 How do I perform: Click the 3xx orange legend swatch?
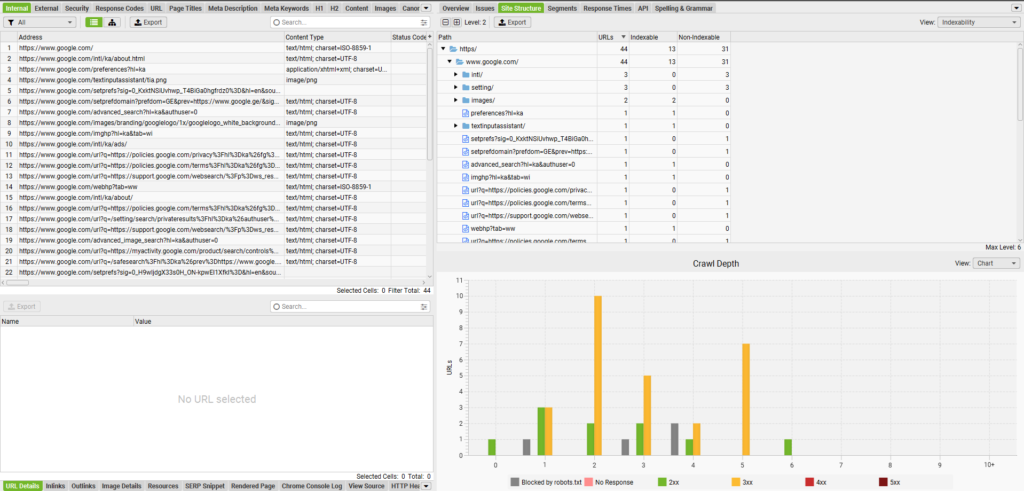[735, 482]
